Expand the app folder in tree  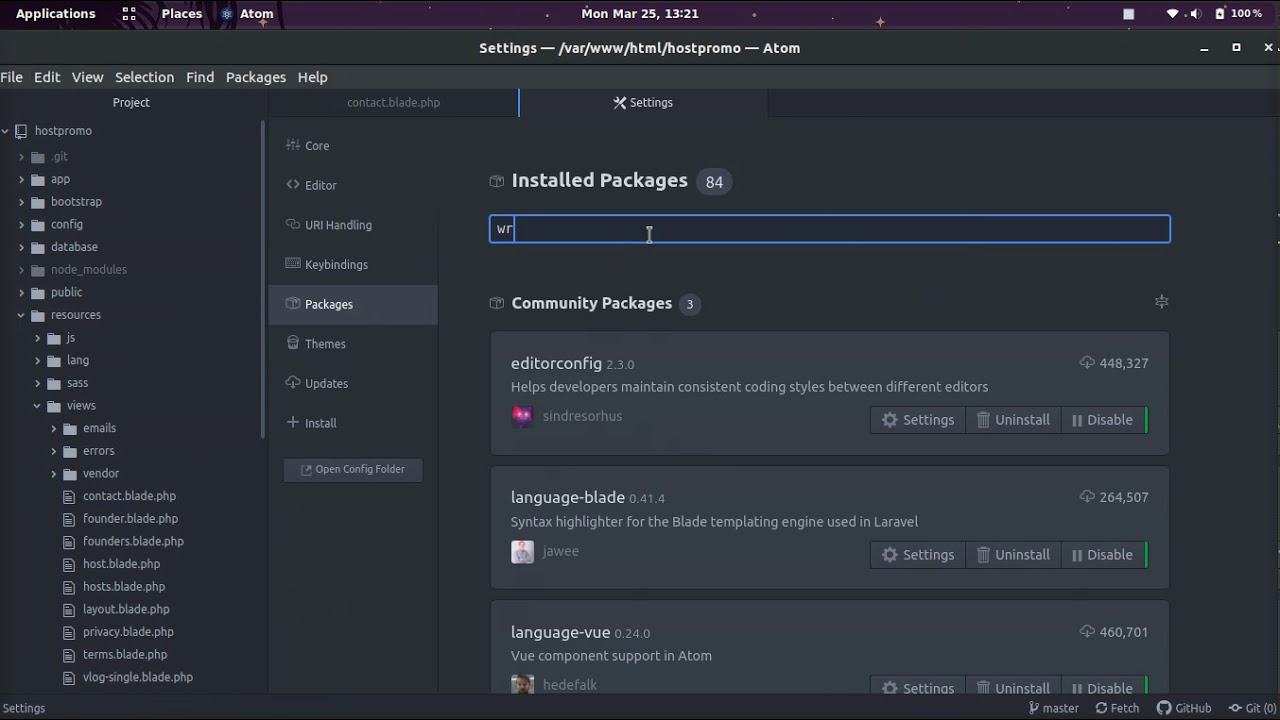[21, 179]
